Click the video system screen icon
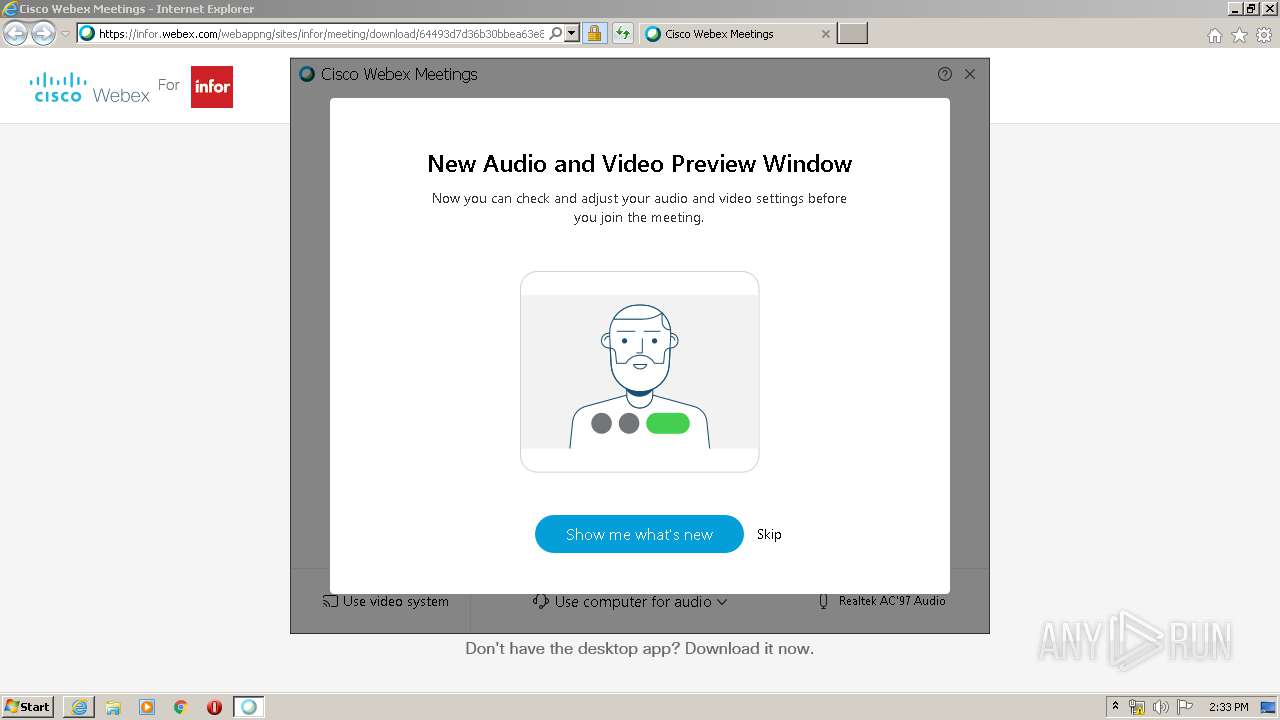Viewport: 1280px width, 720px height. pyautogui.click(x=330, y=601)
